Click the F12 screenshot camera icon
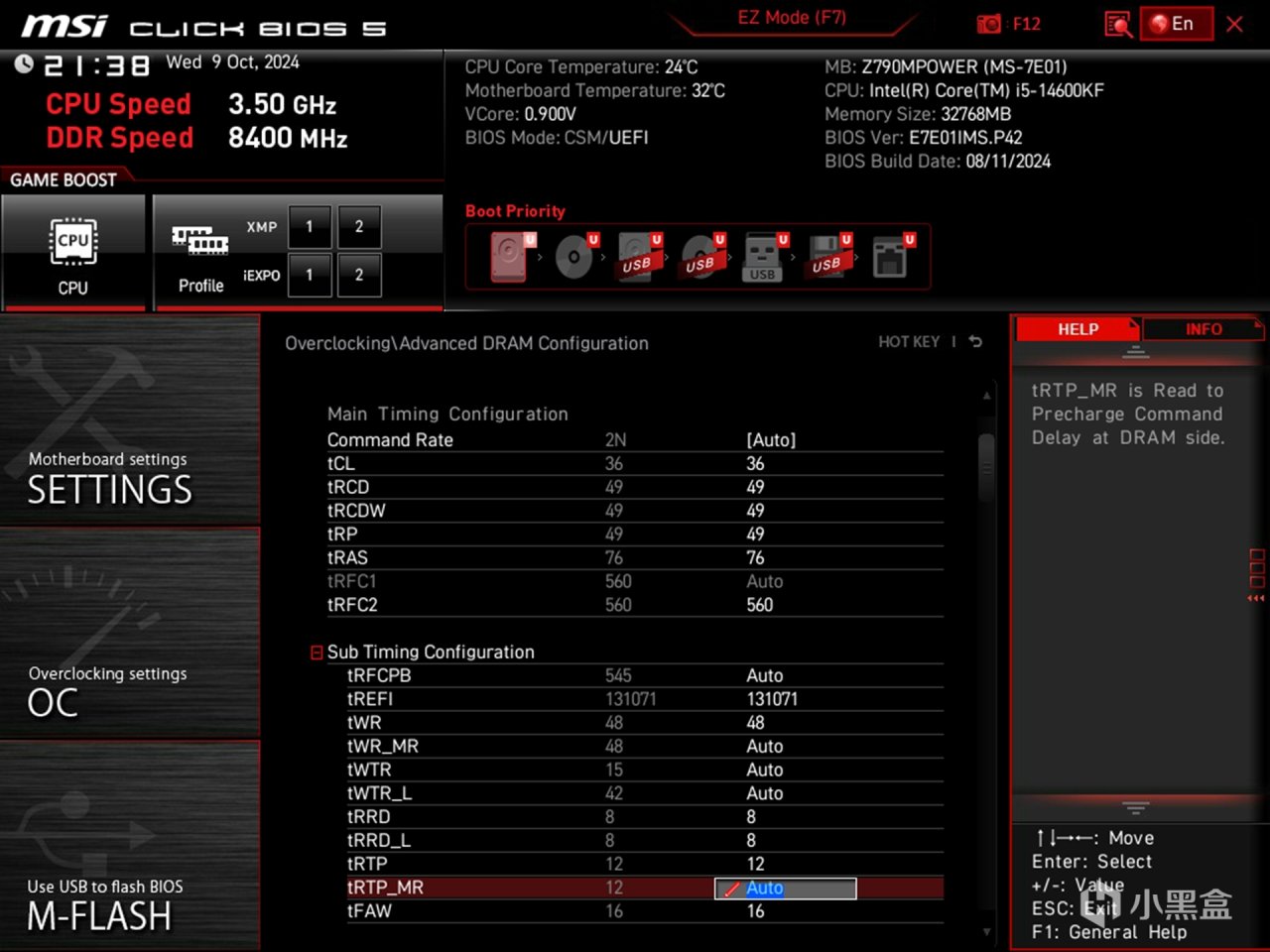The width and height of the screenshot is (1270, 952). point(988,24)
